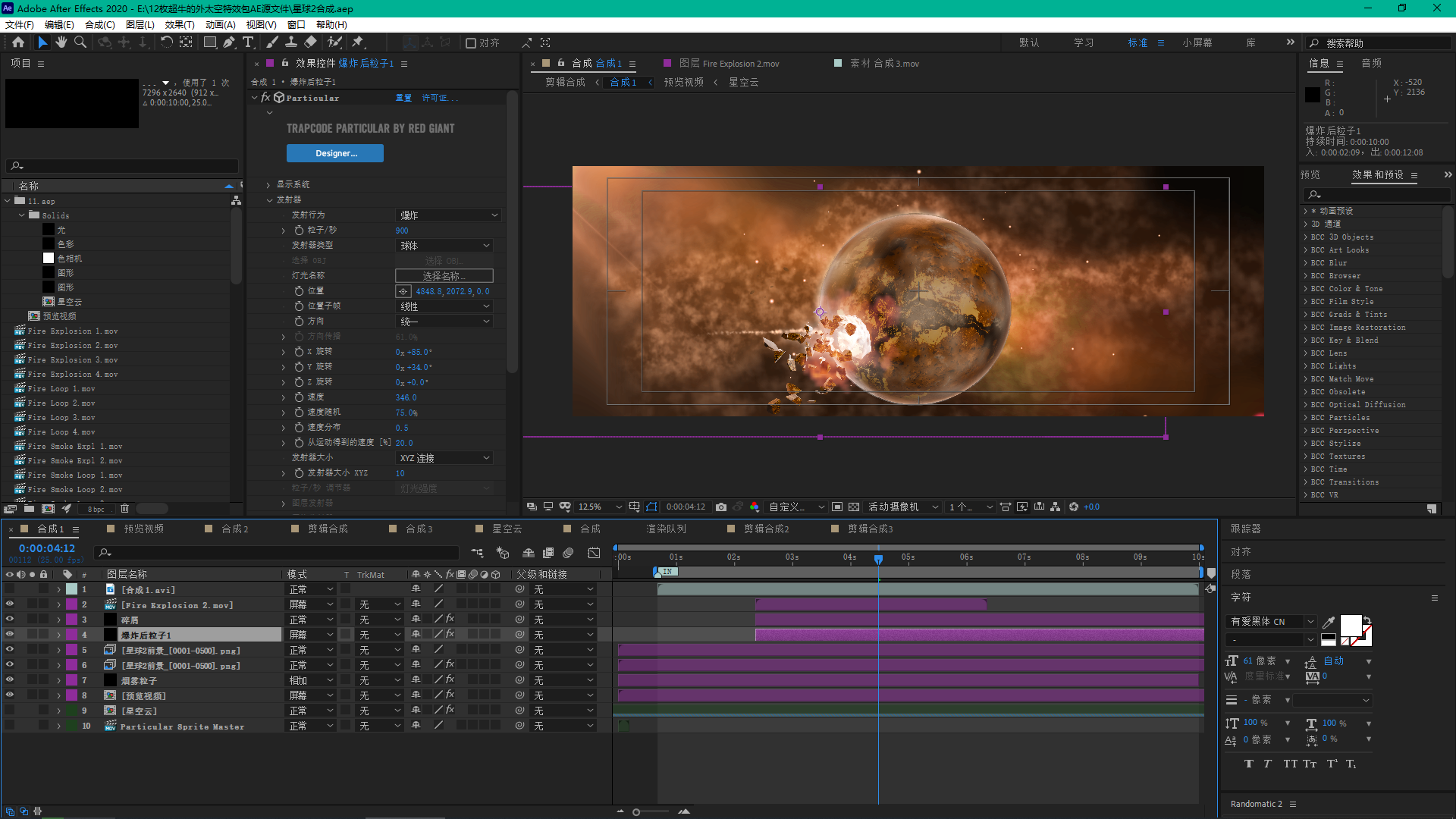Enable the 对齐 snapping checkbox
Screen dimensions: 1456x819
471,43
